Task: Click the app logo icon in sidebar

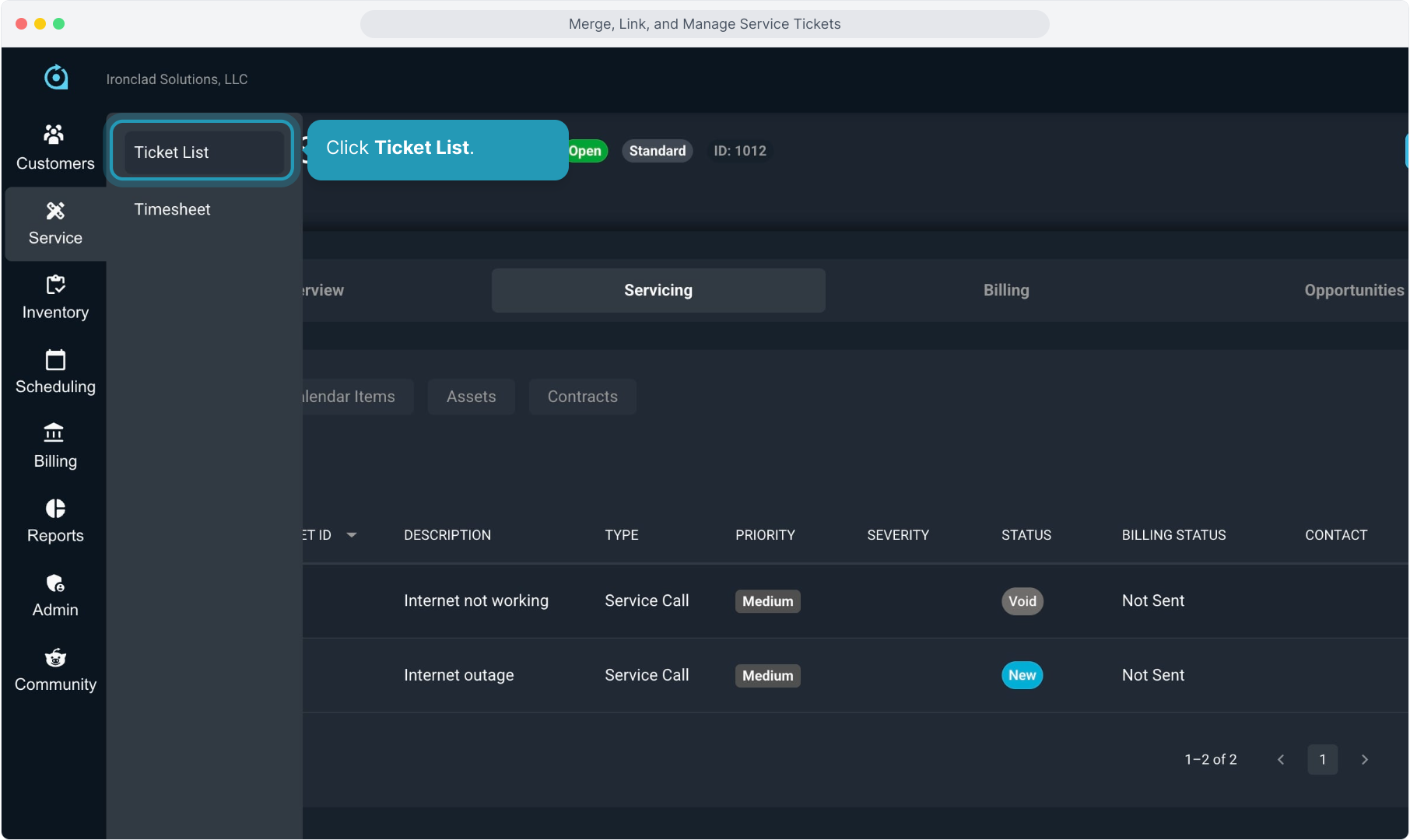Action: tap(55, 77)
